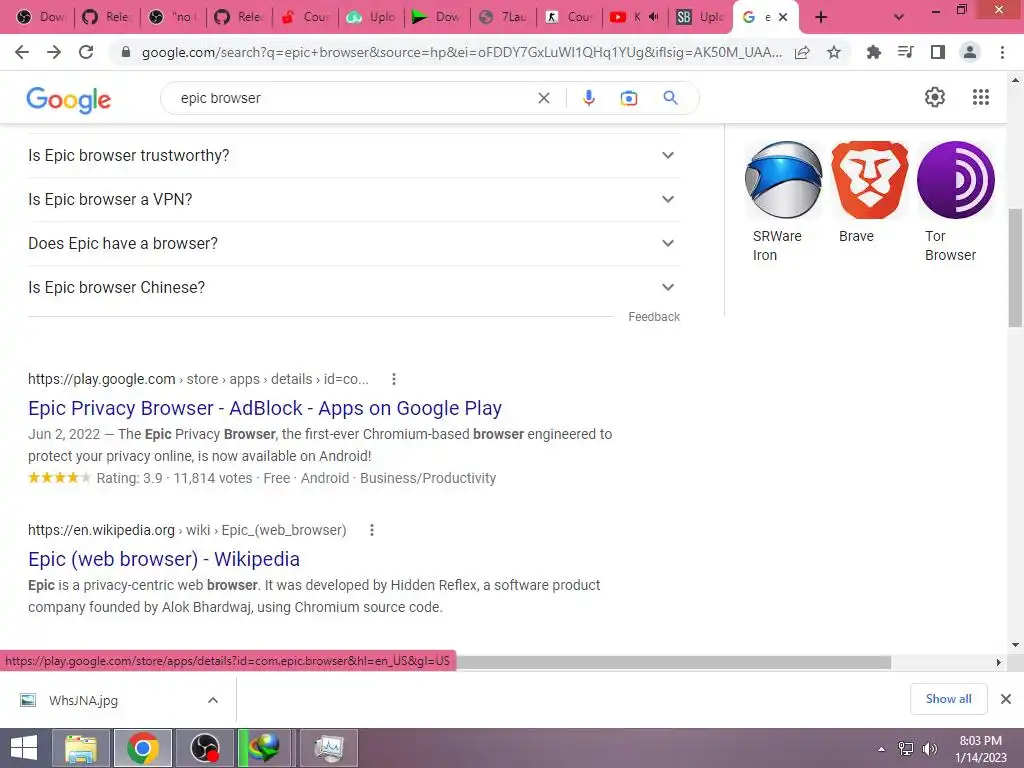This screenshot has width=1024, height=768.
Task: Click the share page icon in address bar
Action: pyautogui.click(x=802, y=52)
